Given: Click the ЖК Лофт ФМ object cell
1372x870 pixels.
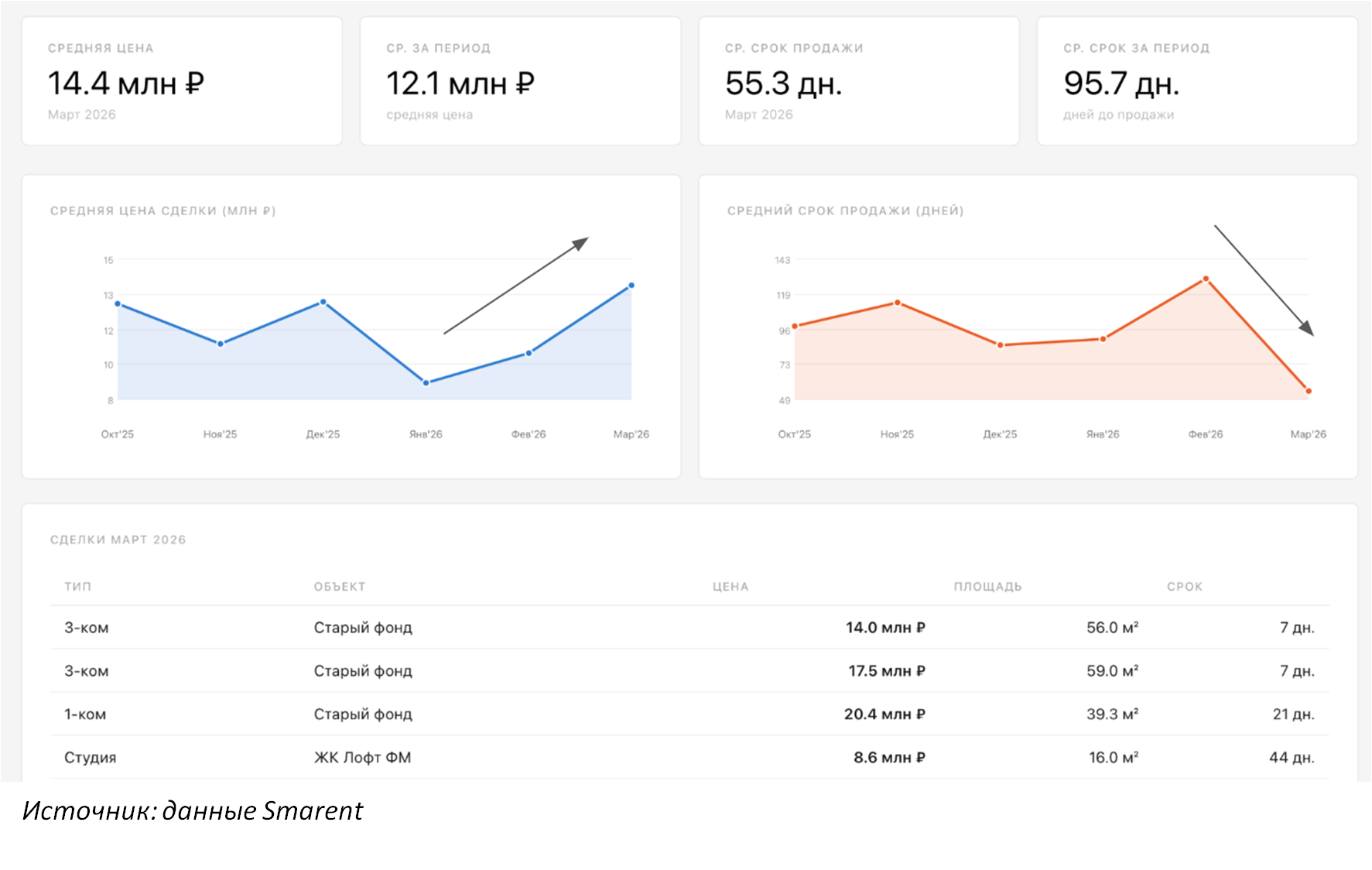Looking at the screenshot, I should 362,758.
